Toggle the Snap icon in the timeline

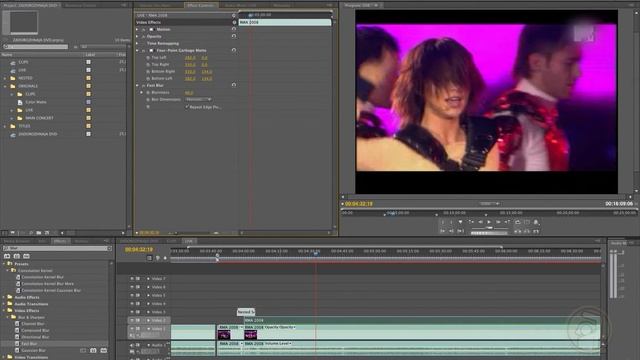149,258
